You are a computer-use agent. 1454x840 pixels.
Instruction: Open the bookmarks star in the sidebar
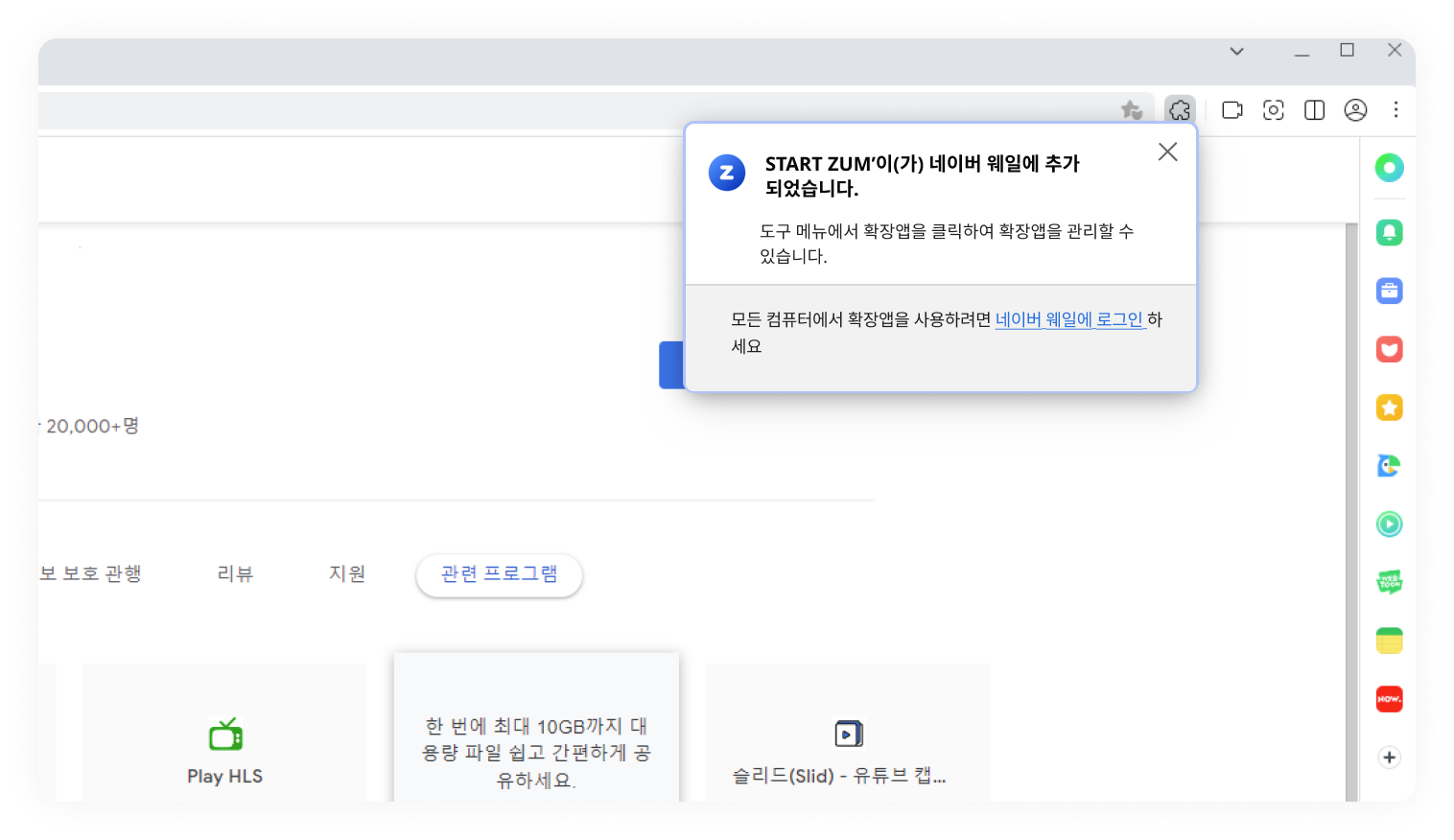point(1389,408)
